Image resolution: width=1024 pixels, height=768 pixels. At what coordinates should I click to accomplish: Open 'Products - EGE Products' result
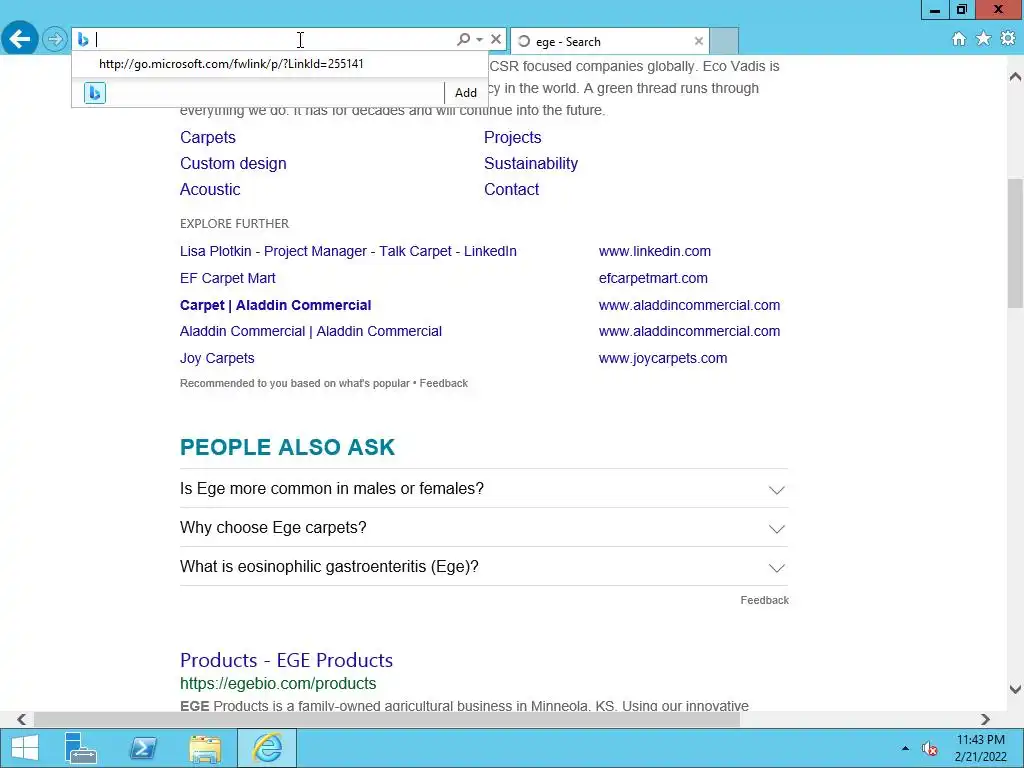point(286,660)
